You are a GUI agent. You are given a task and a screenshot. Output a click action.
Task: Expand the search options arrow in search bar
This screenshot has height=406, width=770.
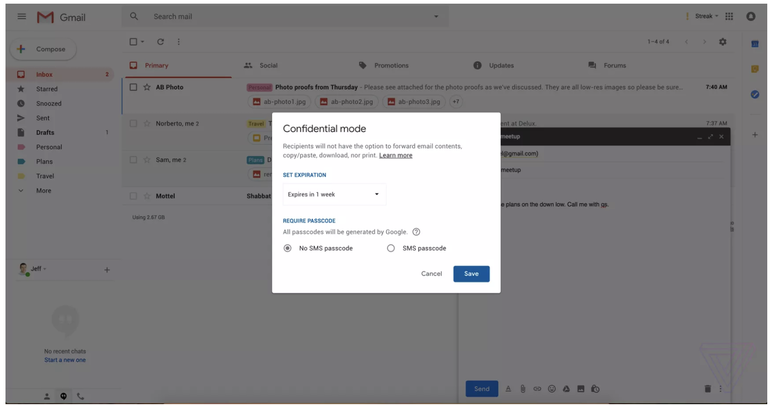[x=436, y=17]
